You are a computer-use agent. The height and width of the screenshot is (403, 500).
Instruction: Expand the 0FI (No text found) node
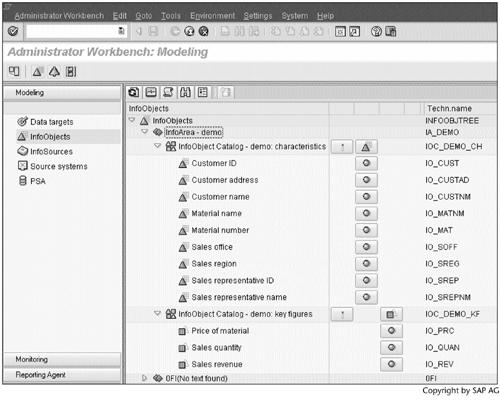click(144, 378)
